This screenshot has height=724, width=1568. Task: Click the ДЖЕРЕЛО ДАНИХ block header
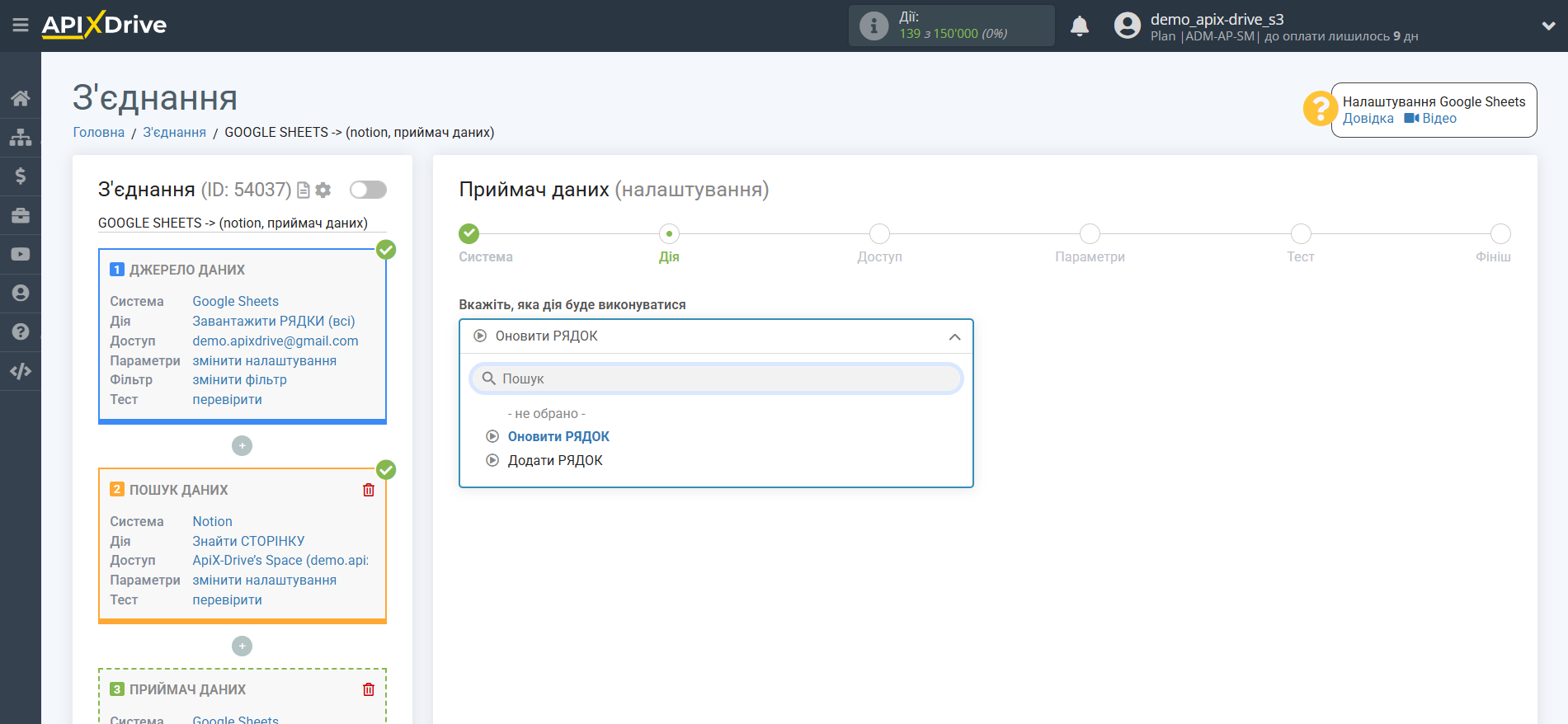point(187,270)
